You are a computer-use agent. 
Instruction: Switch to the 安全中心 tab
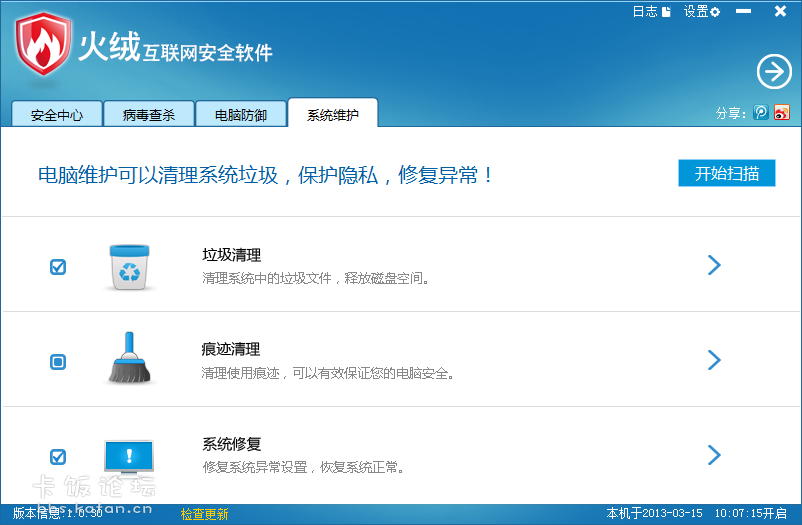tap(57, 115)
